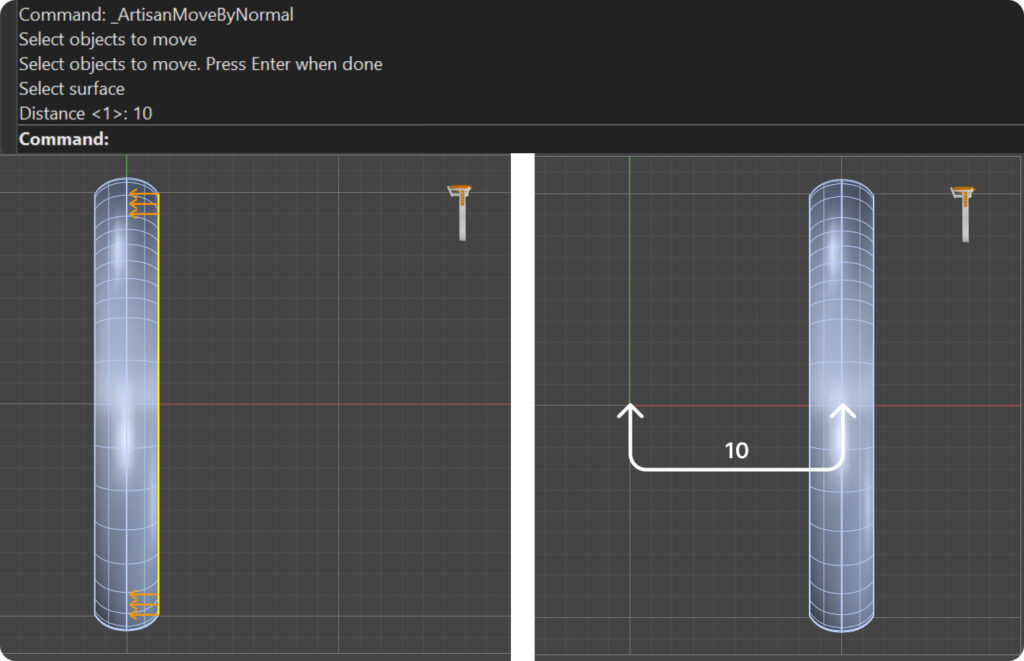Click the orange-topped post object in the left viewport
Image resolution: width=1024 pixels, height=661 pixels.
[461, 210]
